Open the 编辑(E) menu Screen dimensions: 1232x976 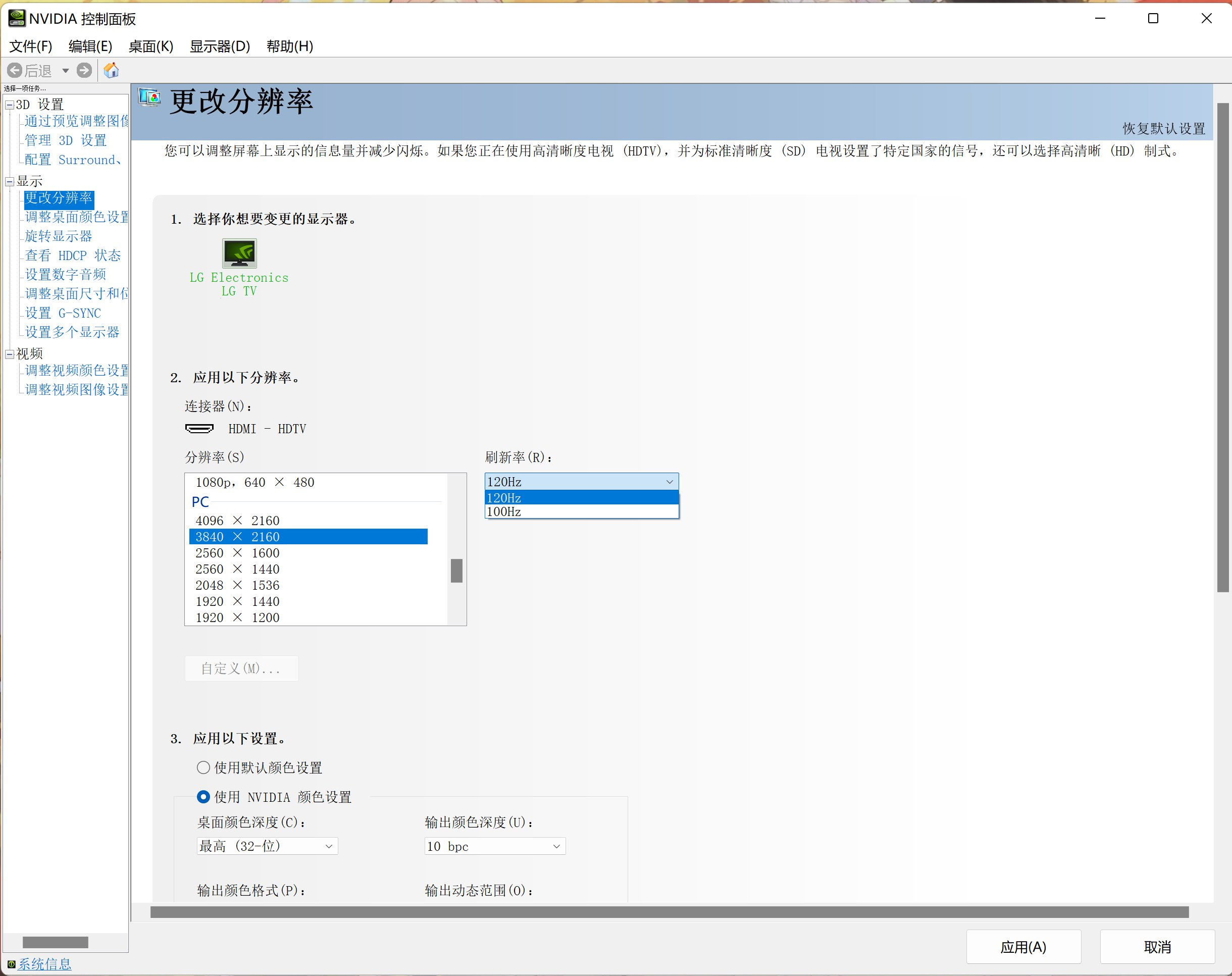click(x=90, y=46)
